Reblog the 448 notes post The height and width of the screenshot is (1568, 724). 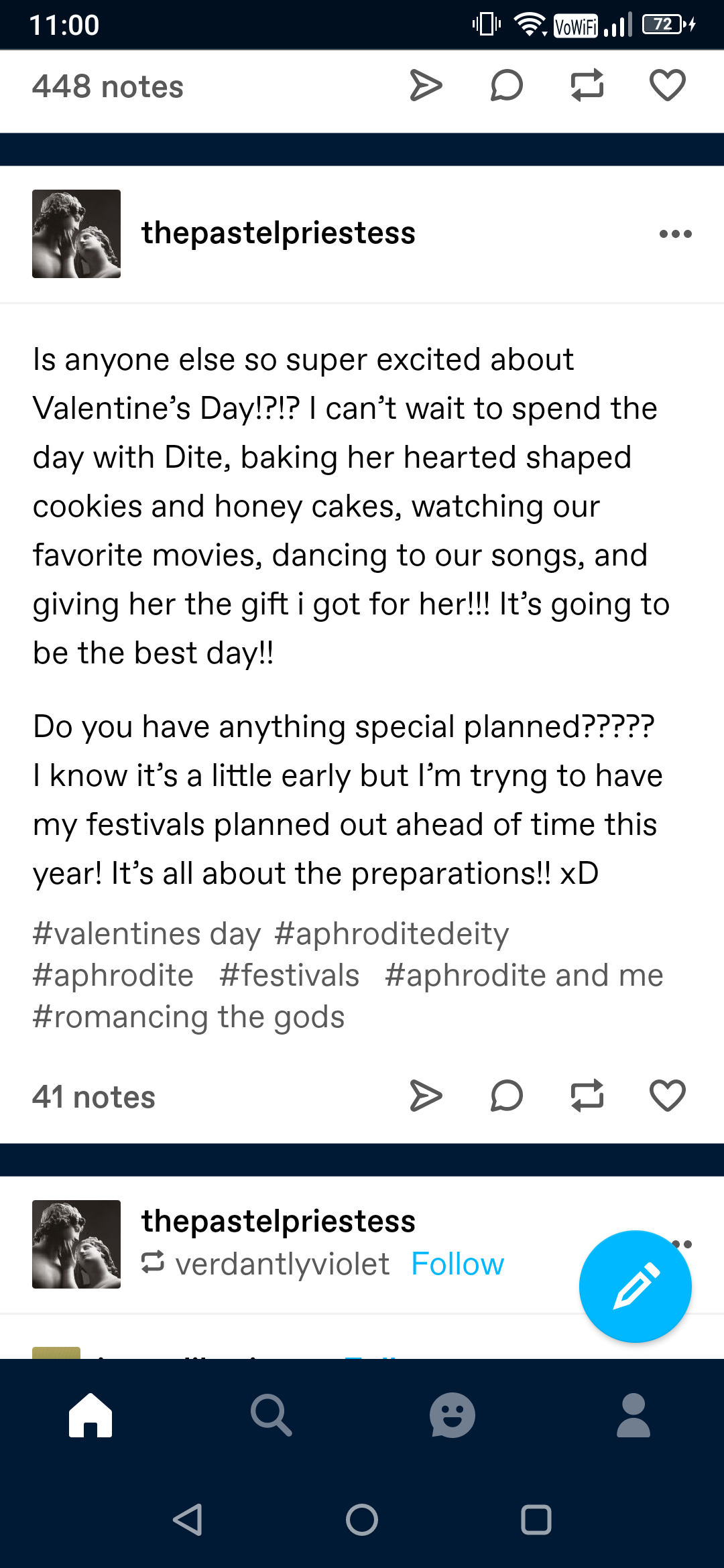[587, 86]
